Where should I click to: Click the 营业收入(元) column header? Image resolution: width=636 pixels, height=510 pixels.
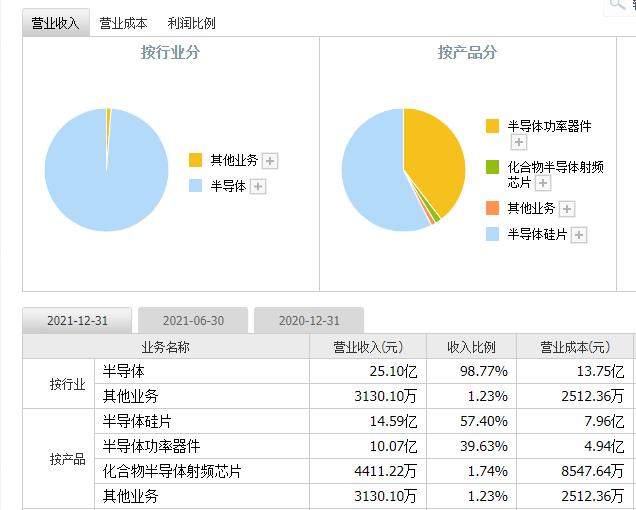(x=367, y=347)
